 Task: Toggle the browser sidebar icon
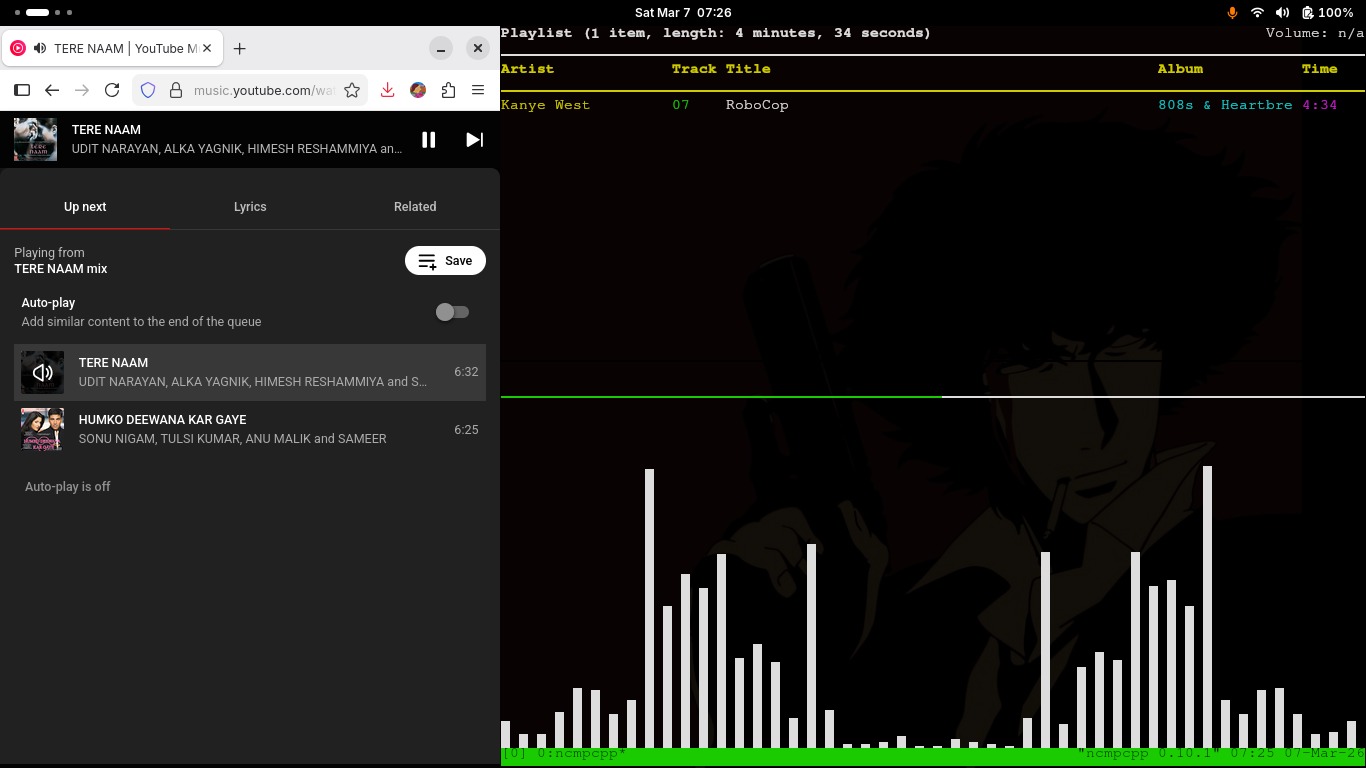tap(22, 90)
